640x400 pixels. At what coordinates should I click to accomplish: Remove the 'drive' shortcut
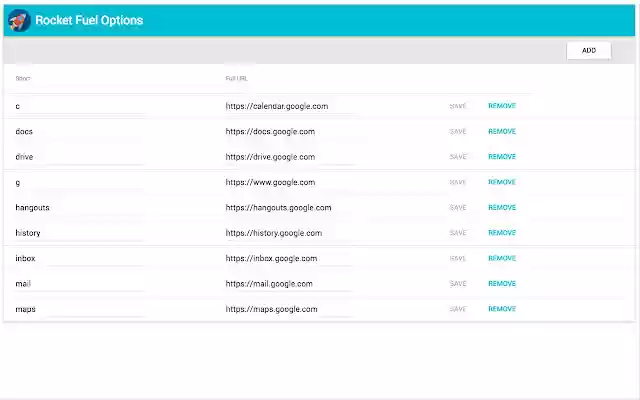tap(502, 156)
